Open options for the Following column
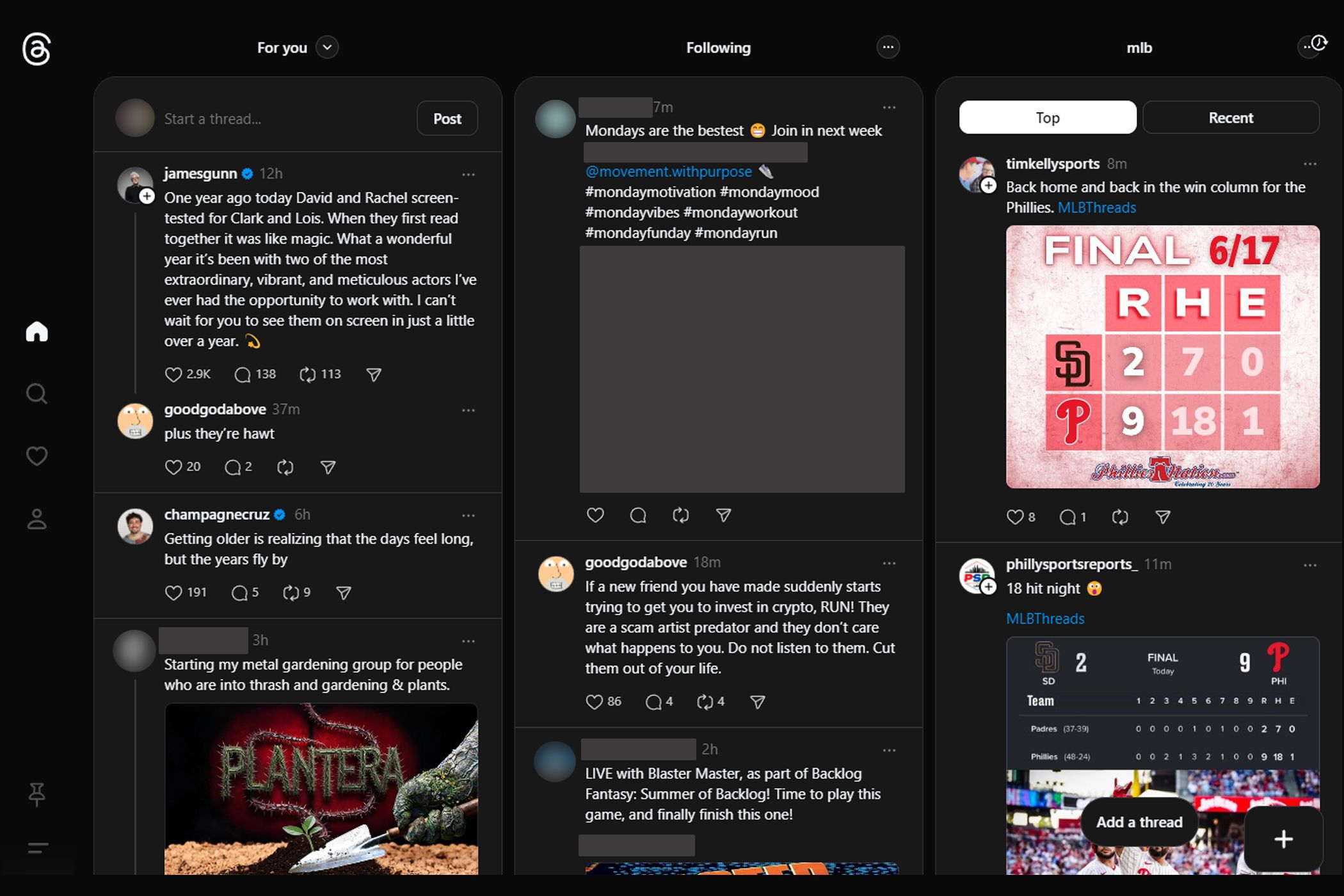This screenshot has height=896, width=1344. pos(888,47)
